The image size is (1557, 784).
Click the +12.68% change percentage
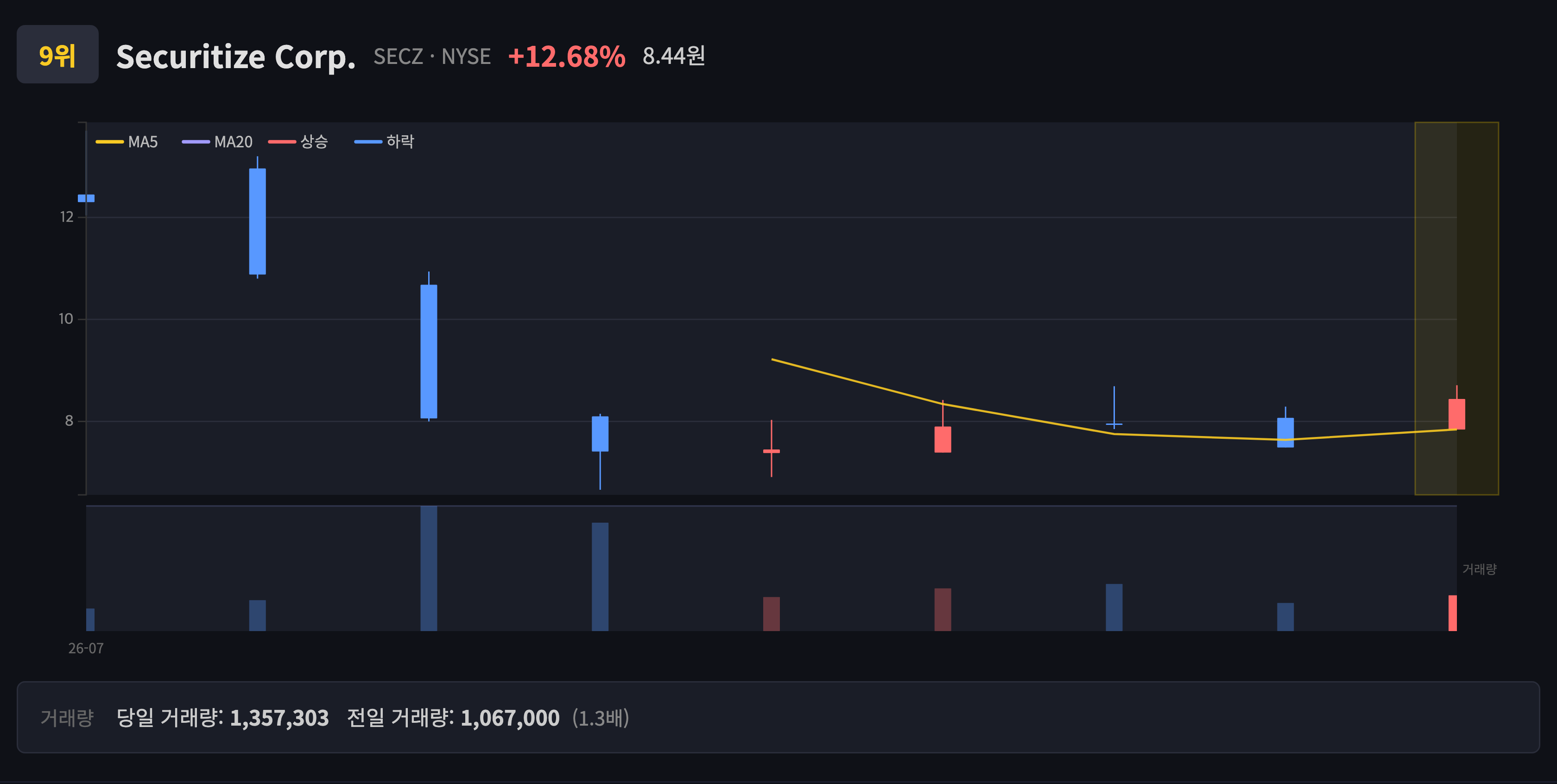point(566,56)
